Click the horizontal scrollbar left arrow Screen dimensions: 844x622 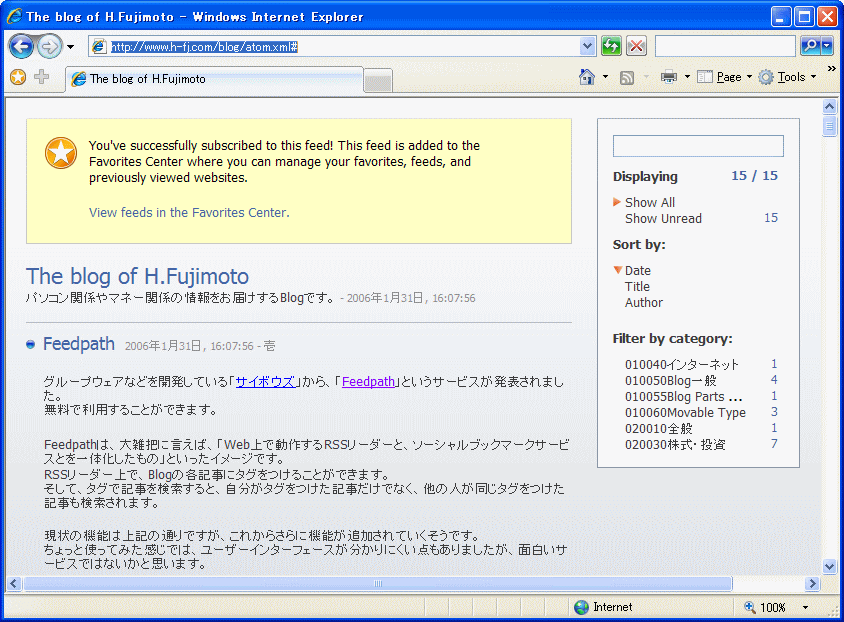[13, 583]
